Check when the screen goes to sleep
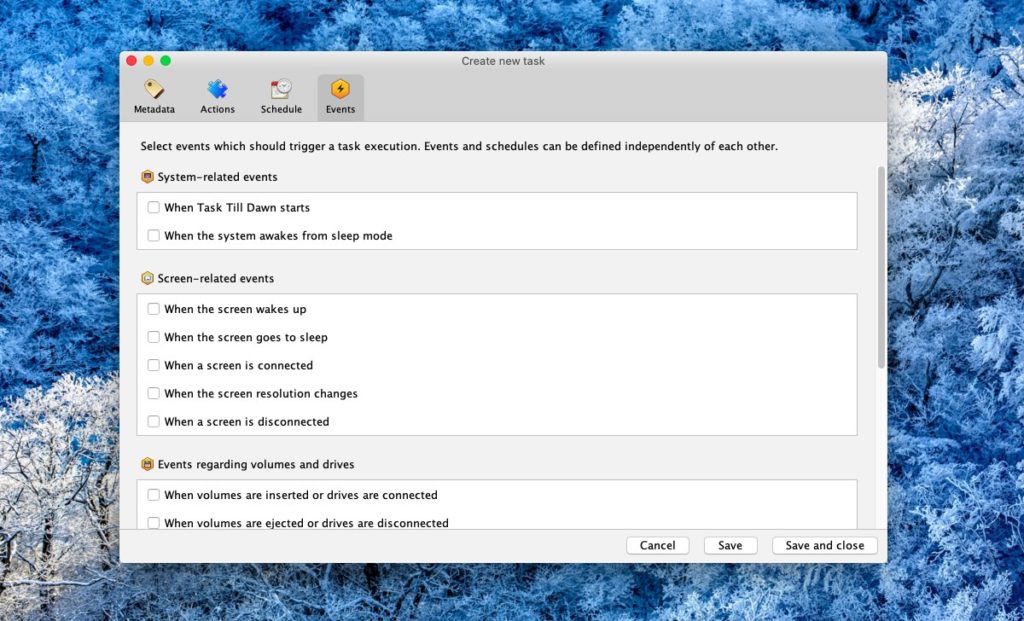1024x621 pixels. click(x=153, y=337)
